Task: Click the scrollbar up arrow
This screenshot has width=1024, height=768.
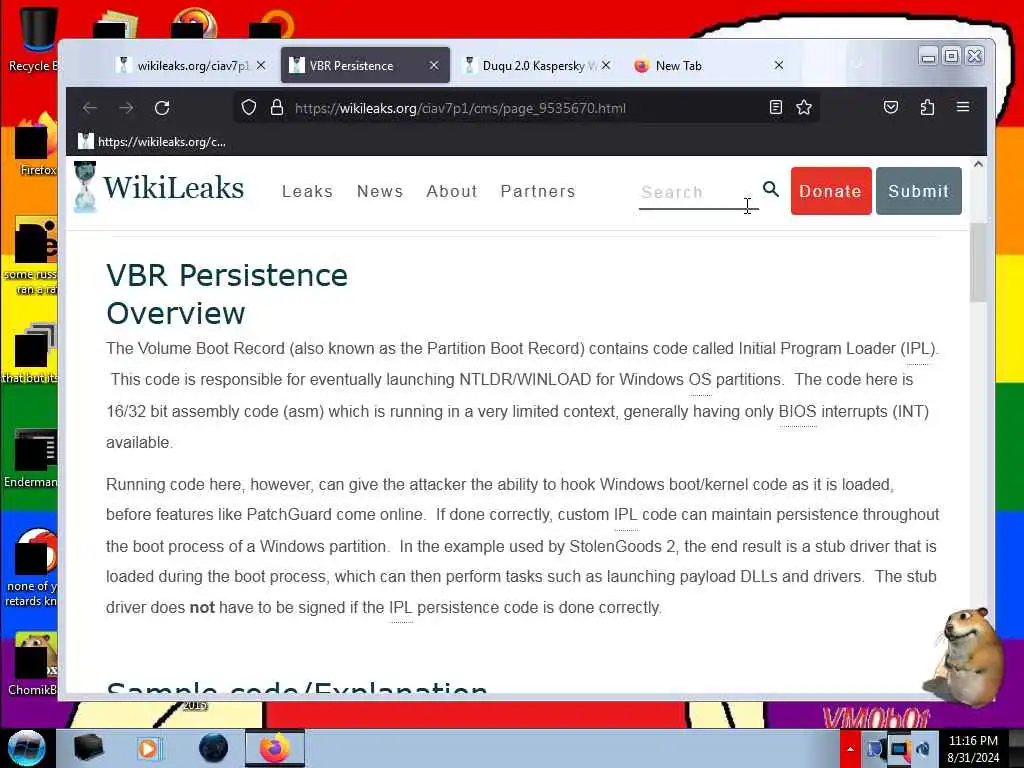Action: click(x=978, y=165)
